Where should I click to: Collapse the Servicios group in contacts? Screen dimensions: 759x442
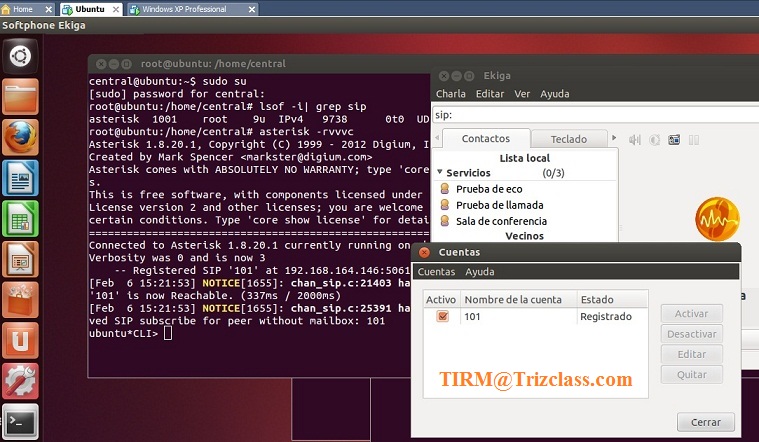coord(440,172)
